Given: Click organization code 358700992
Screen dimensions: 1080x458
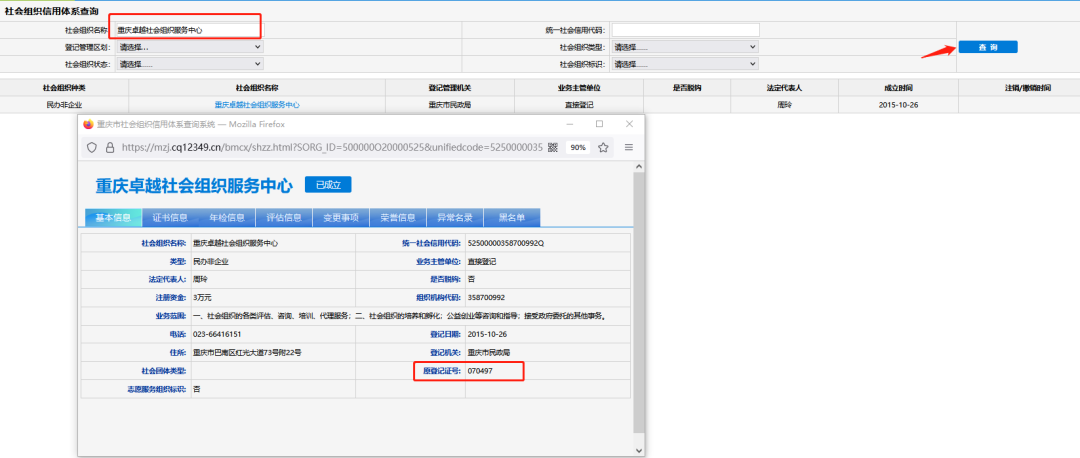Looking at the screenshot, I should (486, 298).
